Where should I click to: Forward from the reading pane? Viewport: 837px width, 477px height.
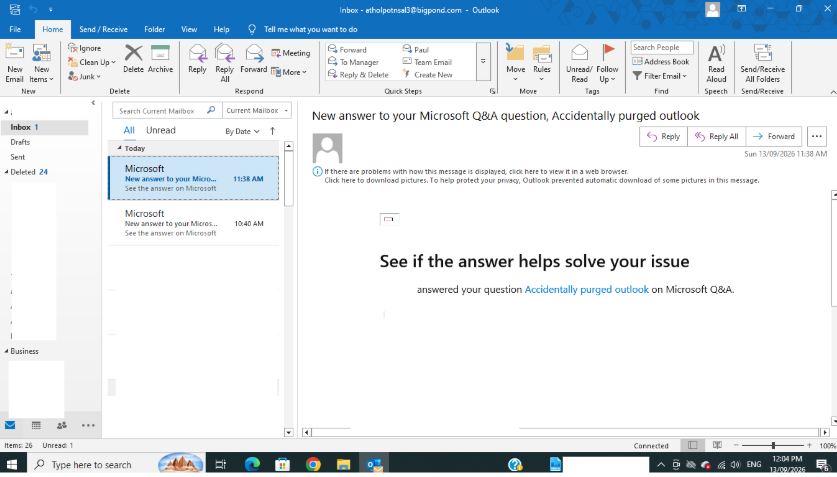pyautogui.click(x=773, y=137)
